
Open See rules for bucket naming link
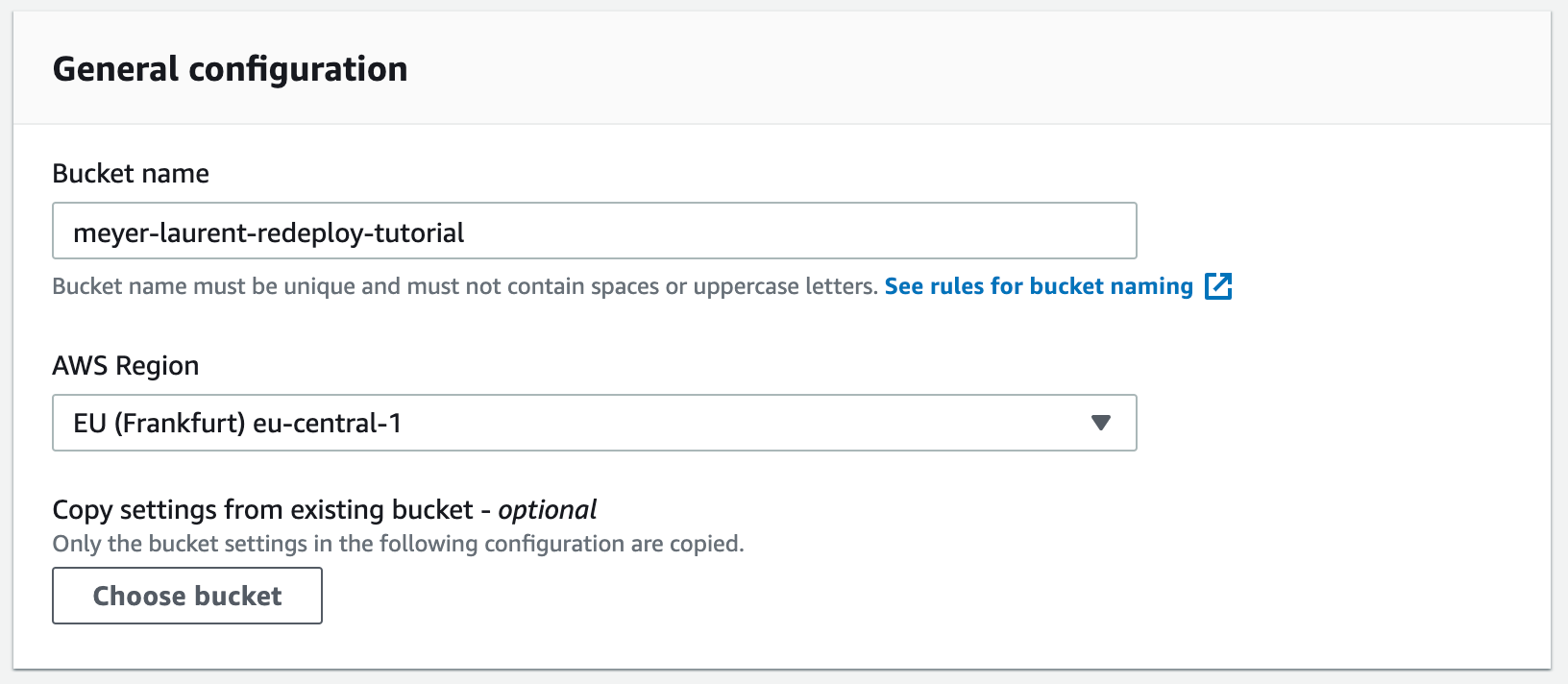[1039, 286]
